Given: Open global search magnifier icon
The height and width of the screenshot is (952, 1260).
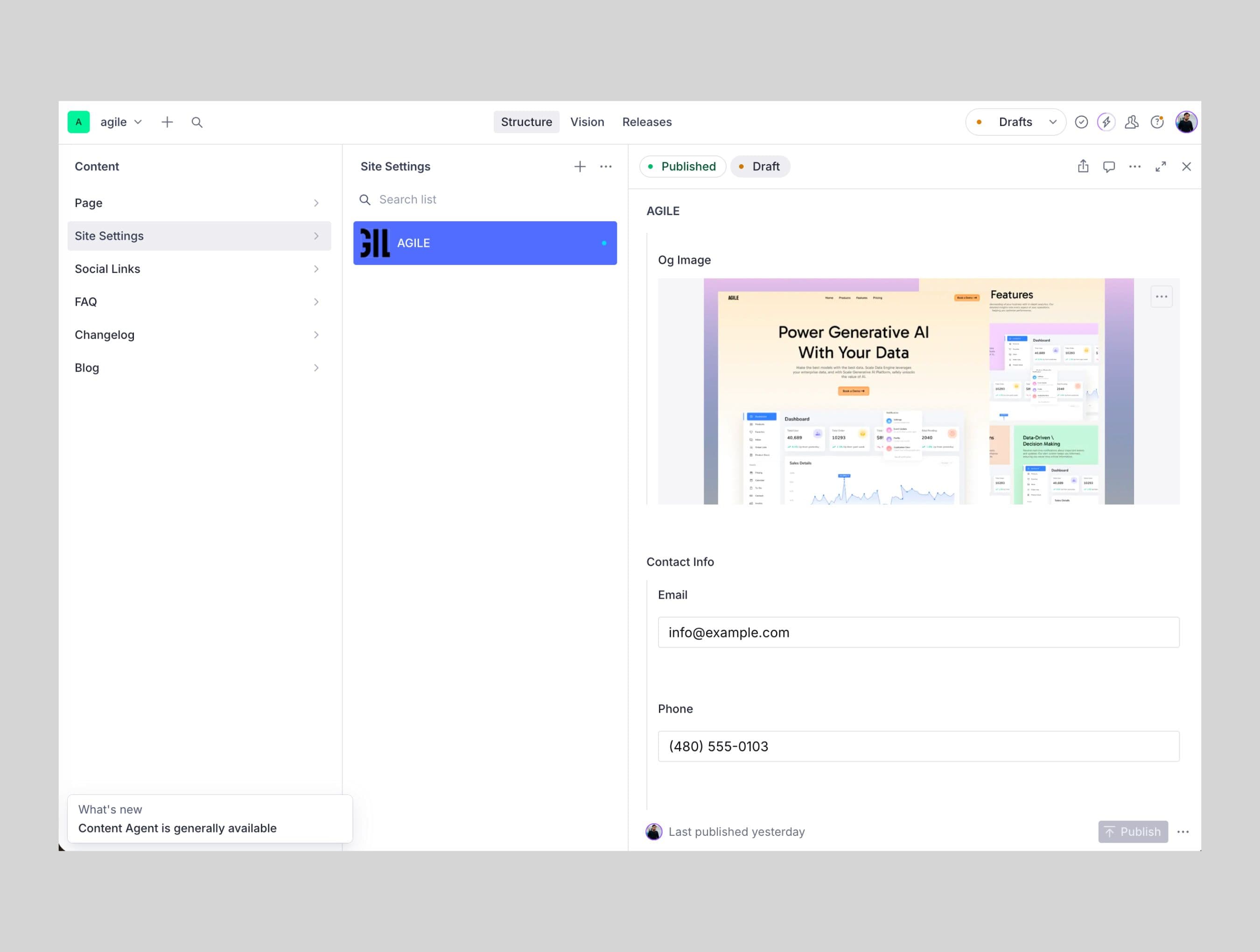Looking at the screenshot, I should (x=197, y=122).
